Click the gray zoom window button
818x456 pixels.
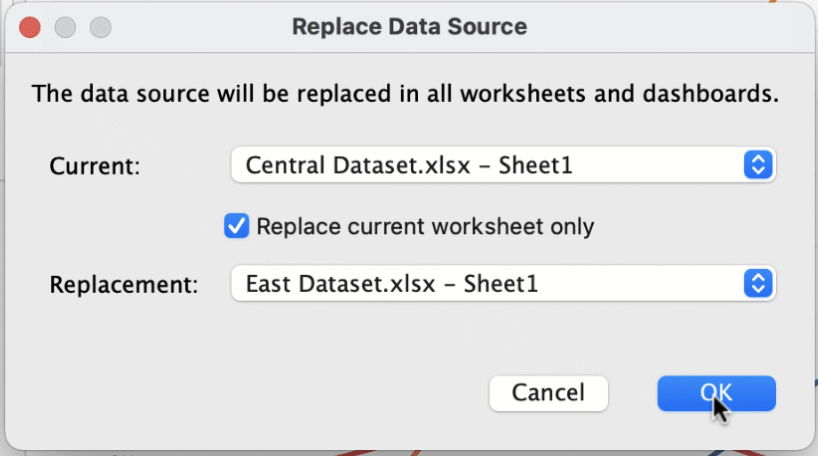point(100,27)
